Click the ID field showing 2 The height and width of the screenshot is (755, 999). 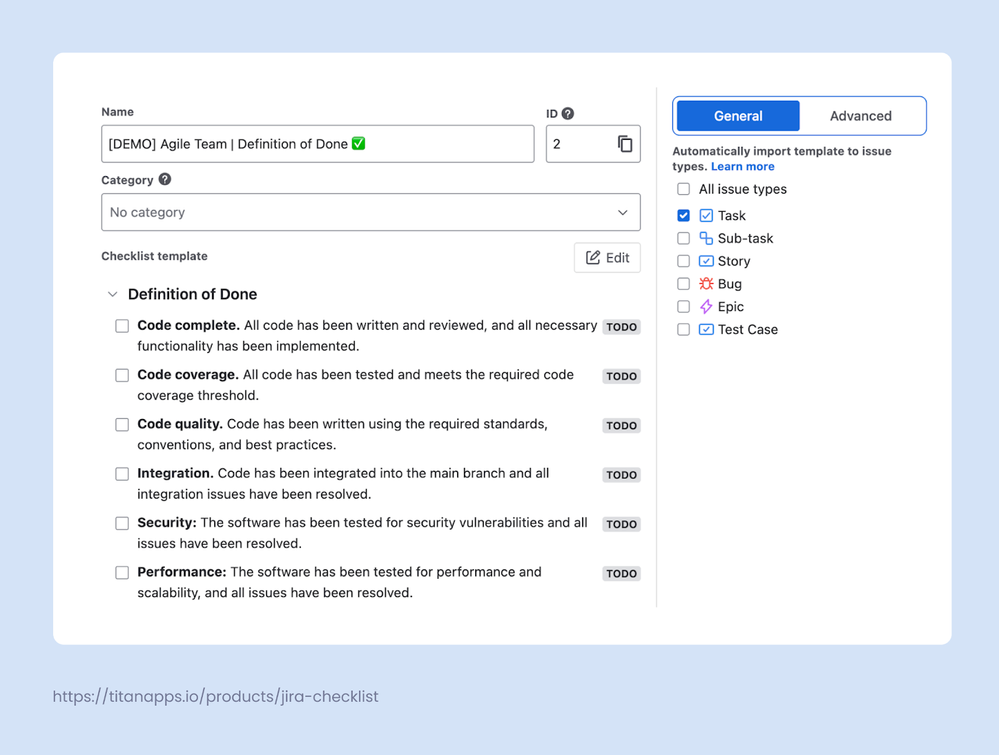coord(593,144)
